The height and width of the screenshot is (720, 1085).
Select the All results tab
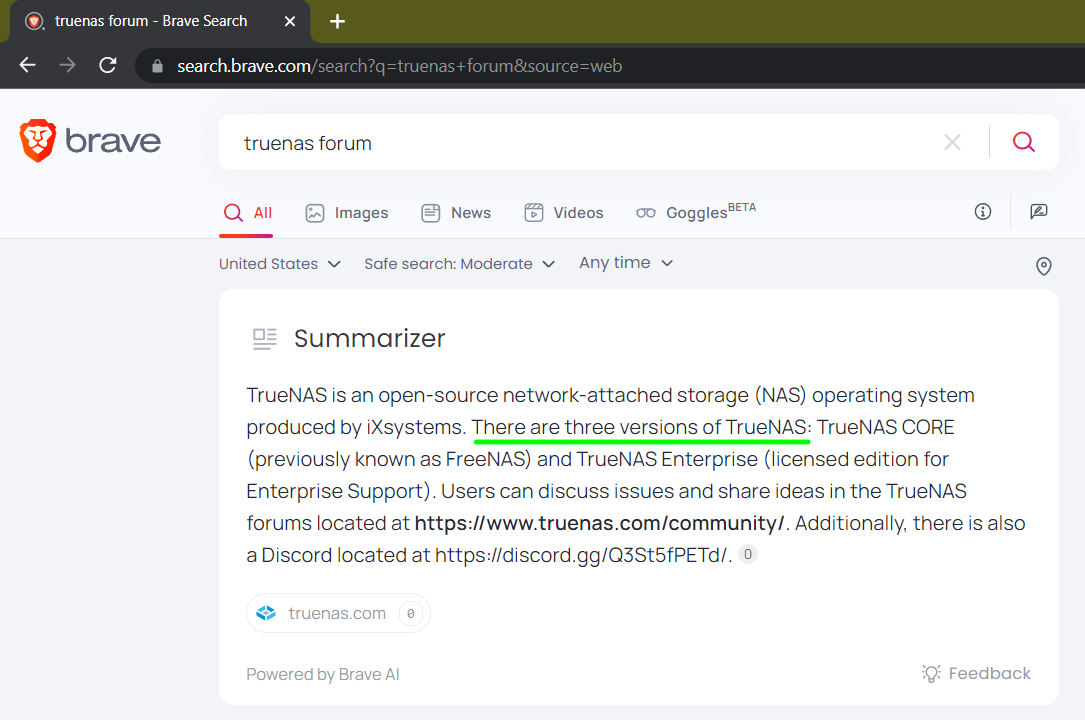click(247, 213)
